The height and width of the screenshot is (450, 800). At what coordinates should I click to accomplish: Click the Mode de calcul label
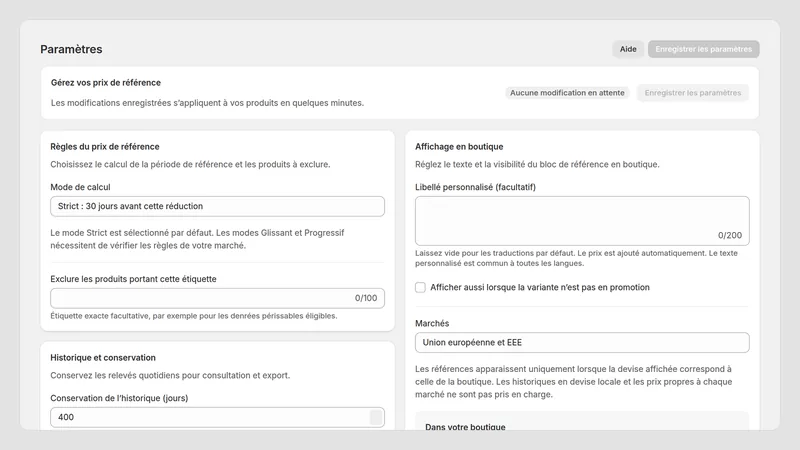click(x=80, y=187)
